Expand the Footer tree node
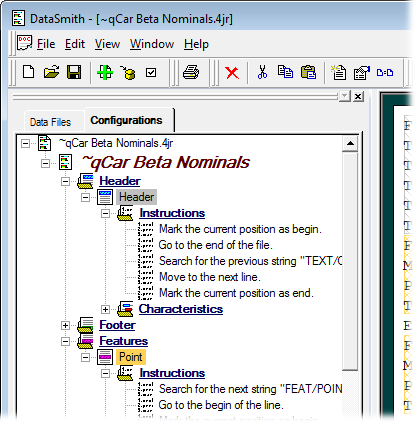Image resolution: width=420 pixels, height=427 pixels. [65, 325]
